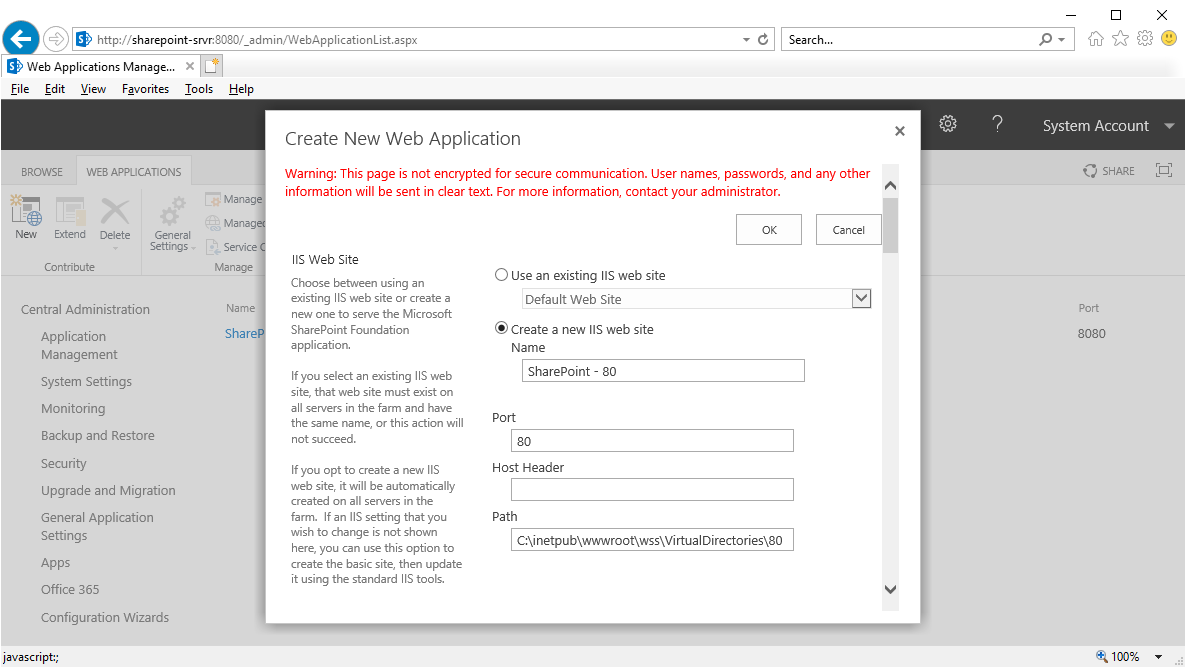This screenshot has height=668, width=1186.
Task: Open Help using the question mark icon
Action: click(x=997, y=123)
